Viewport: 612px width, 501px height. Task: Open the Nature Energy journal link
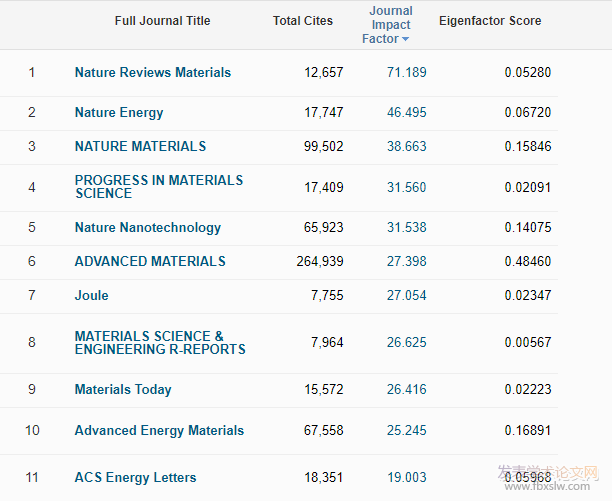pyautogui.click(x=119, y=113)
